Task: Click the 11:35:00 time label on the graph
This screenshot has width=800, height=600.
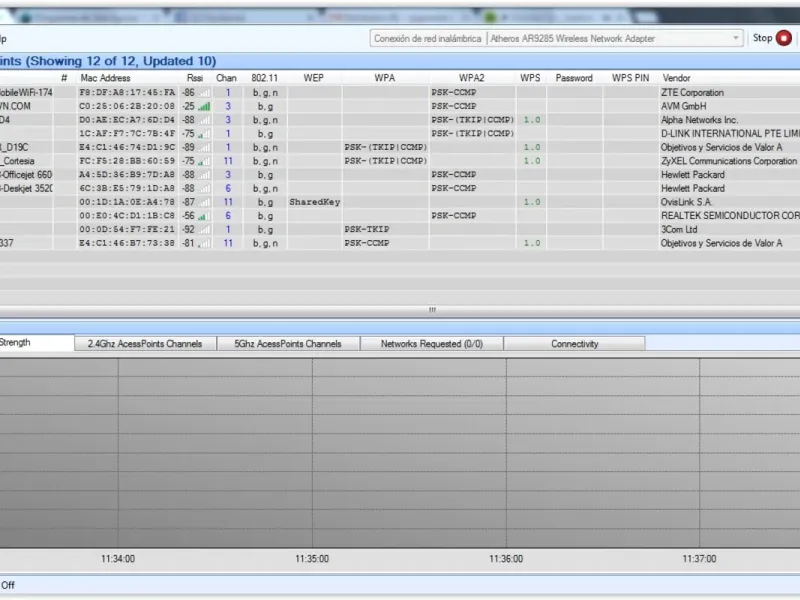Action: [x=312, y=559]
